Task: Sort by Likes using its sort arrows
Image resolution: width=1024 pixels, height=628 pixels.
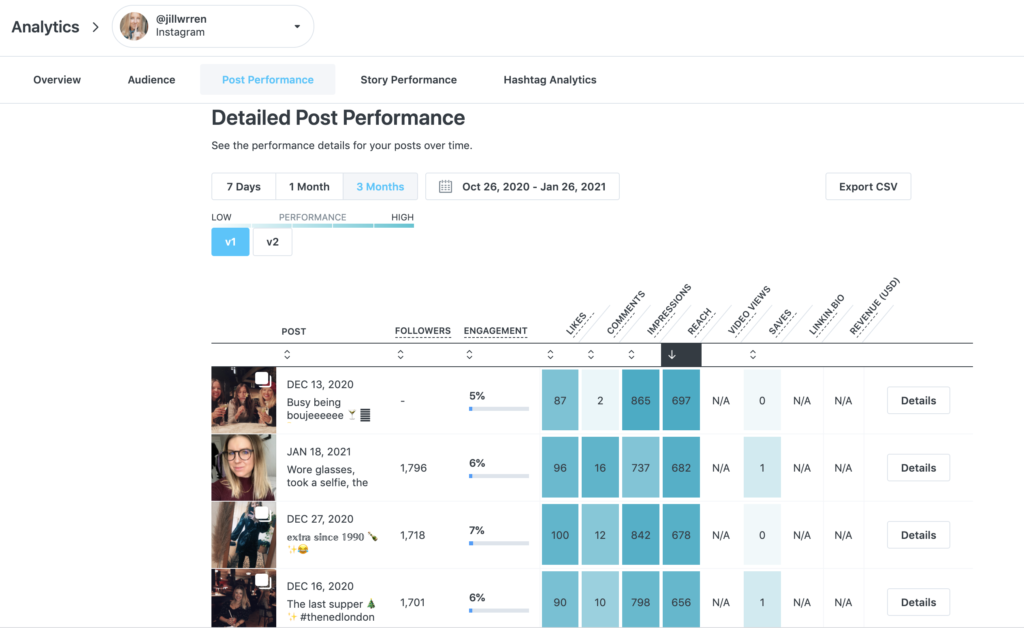Action: tap(550, 355)
